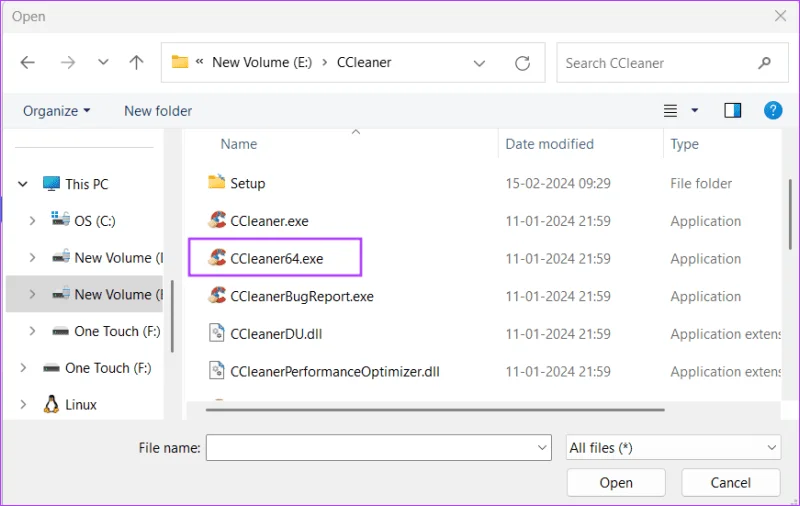800x506 pixels.
Task: Go up one folder level
Action: pyautogui.click(x=136, y=62)
